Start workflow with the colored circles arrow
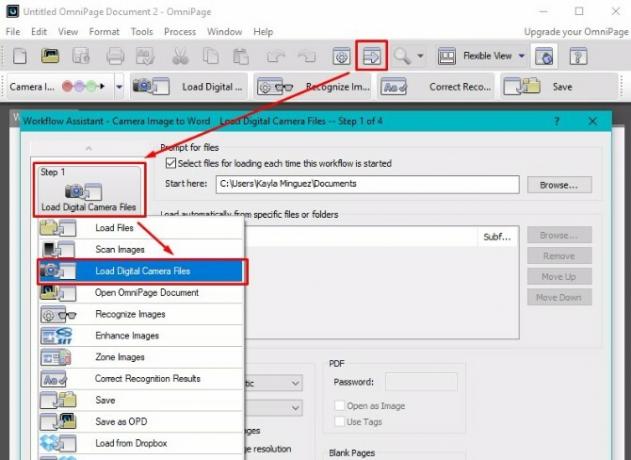 (x=83, y=86)
